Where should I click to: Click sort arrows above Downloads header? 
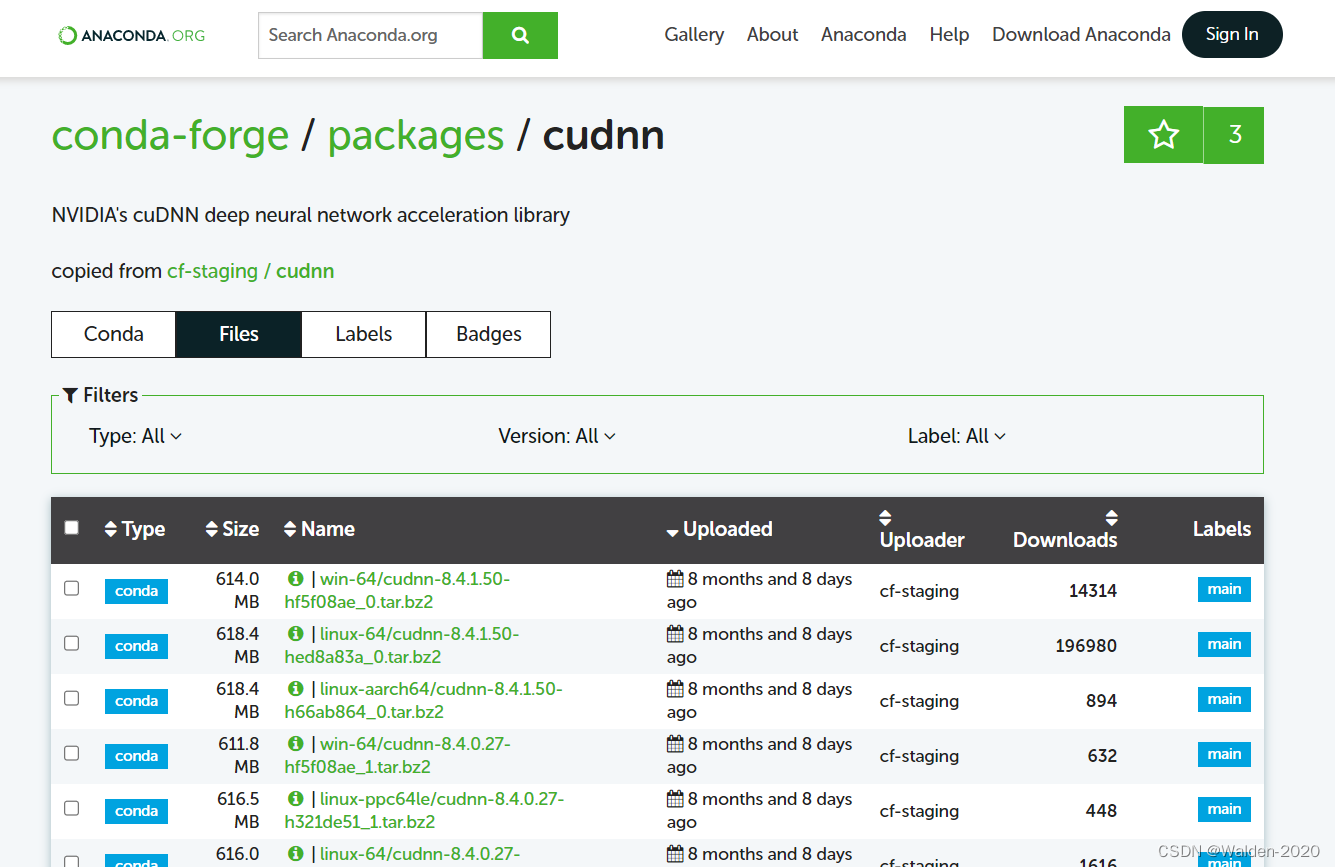coord(1111,518)
